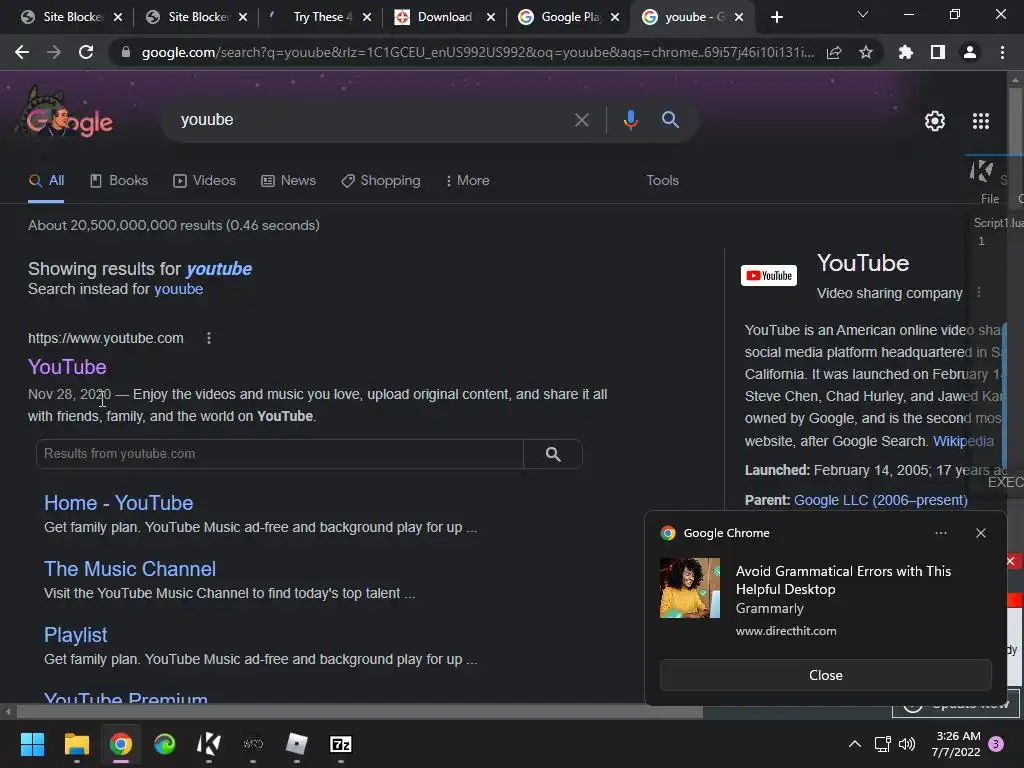The height and width of the screenshot is (768, 1024).
Task: Open Wikipedia link in knowledge panel
Action: 963,441
